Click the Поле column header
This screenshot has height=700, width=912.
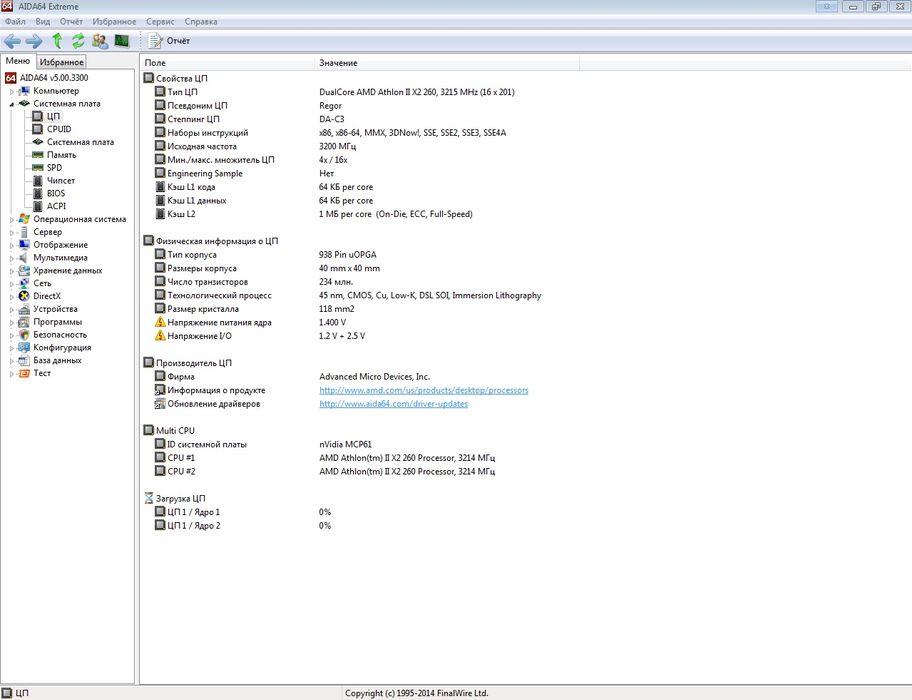tap(227, 63)
